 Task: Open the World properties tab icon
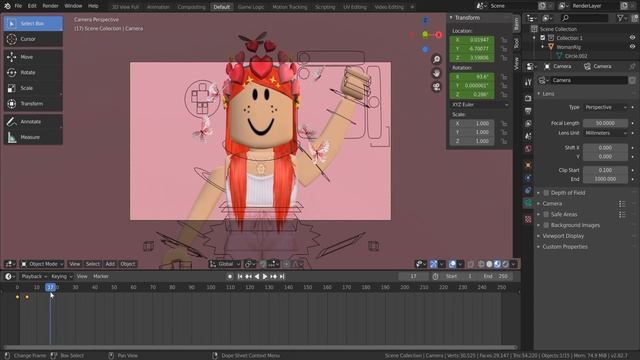528,149
